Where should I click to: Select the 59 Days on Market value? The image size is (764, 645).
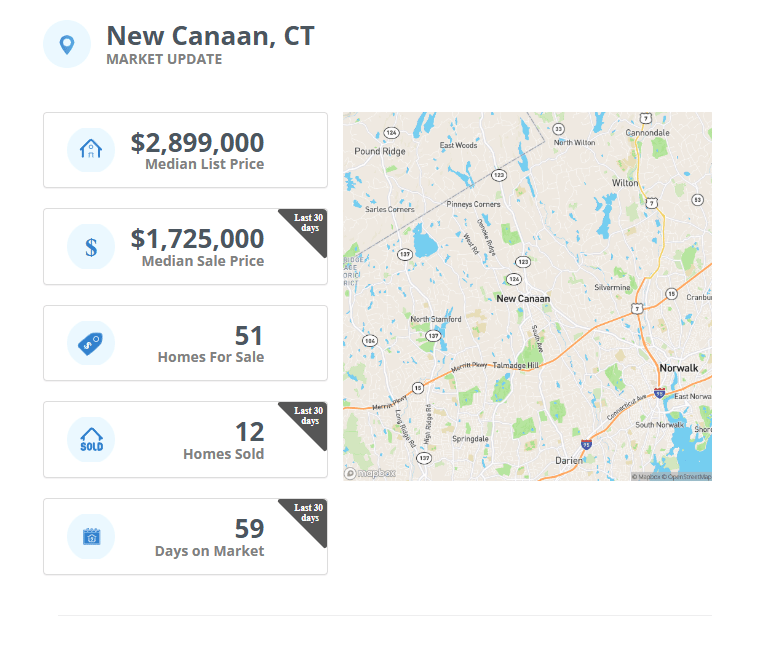click(x=249, y=529)
